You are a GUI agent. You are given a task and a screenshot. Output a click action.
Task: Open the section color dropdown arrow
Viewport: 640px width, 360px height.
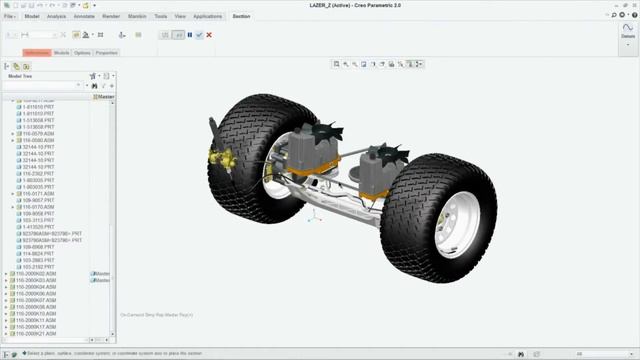coord(93,35)
